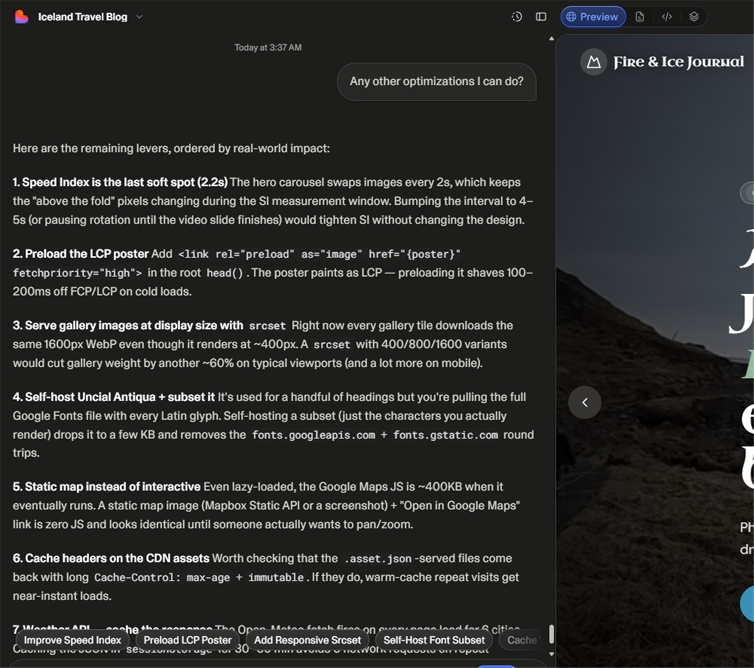The height and width of the screenshot is (668, 754).
Task: Switch to the code view icon
Action: (x=666, y=17)
